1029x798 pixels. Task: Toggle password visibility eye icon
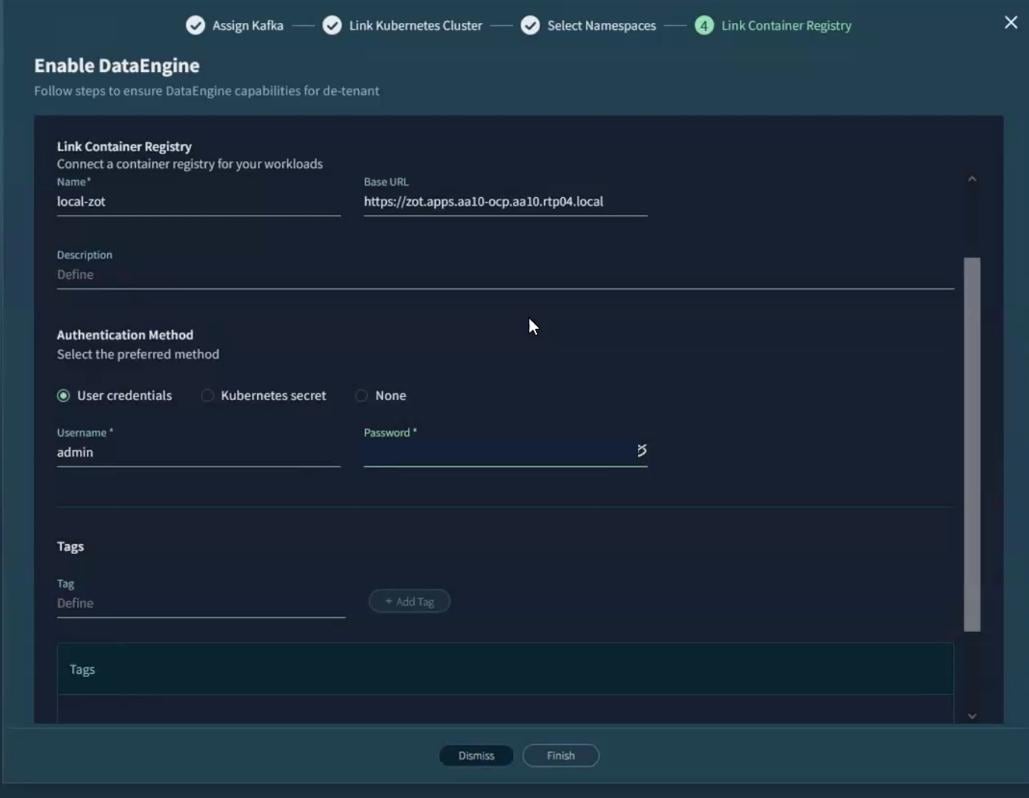tap(641, 450)
